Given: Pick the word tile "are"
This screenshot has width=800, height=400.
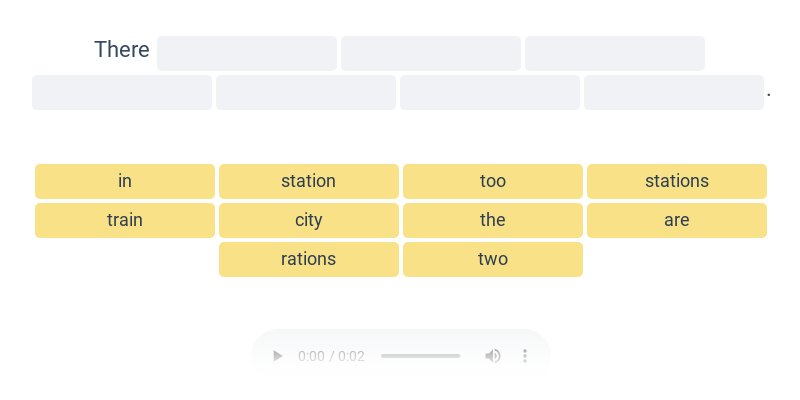Looking at the screenshot, I should [677, 220].
